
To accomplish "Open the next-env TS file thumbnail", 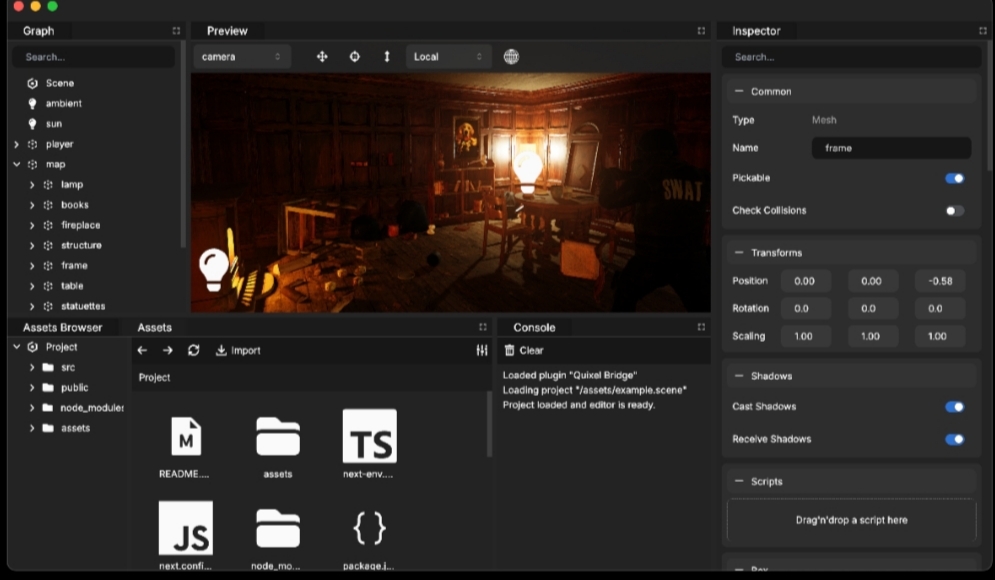I will pyautogui.click(x=369, y=436).
